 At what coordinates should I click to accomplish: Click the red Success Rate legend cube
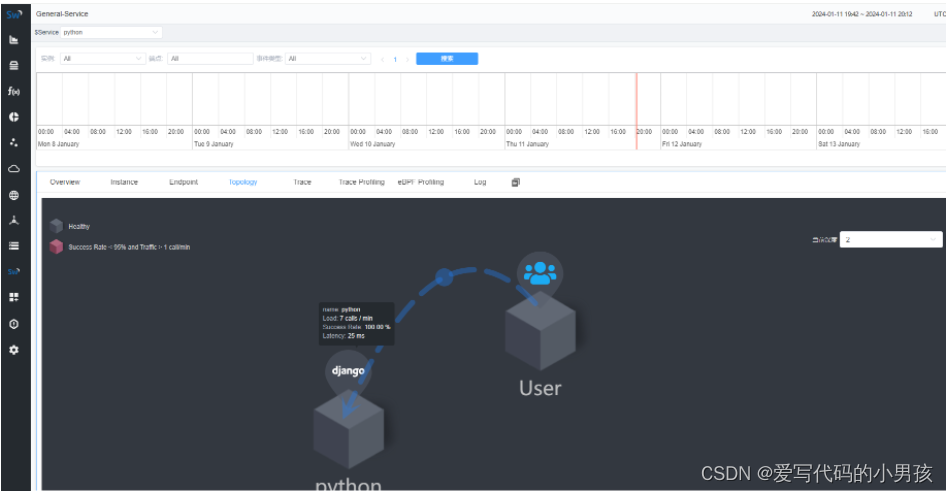point(56,247)
